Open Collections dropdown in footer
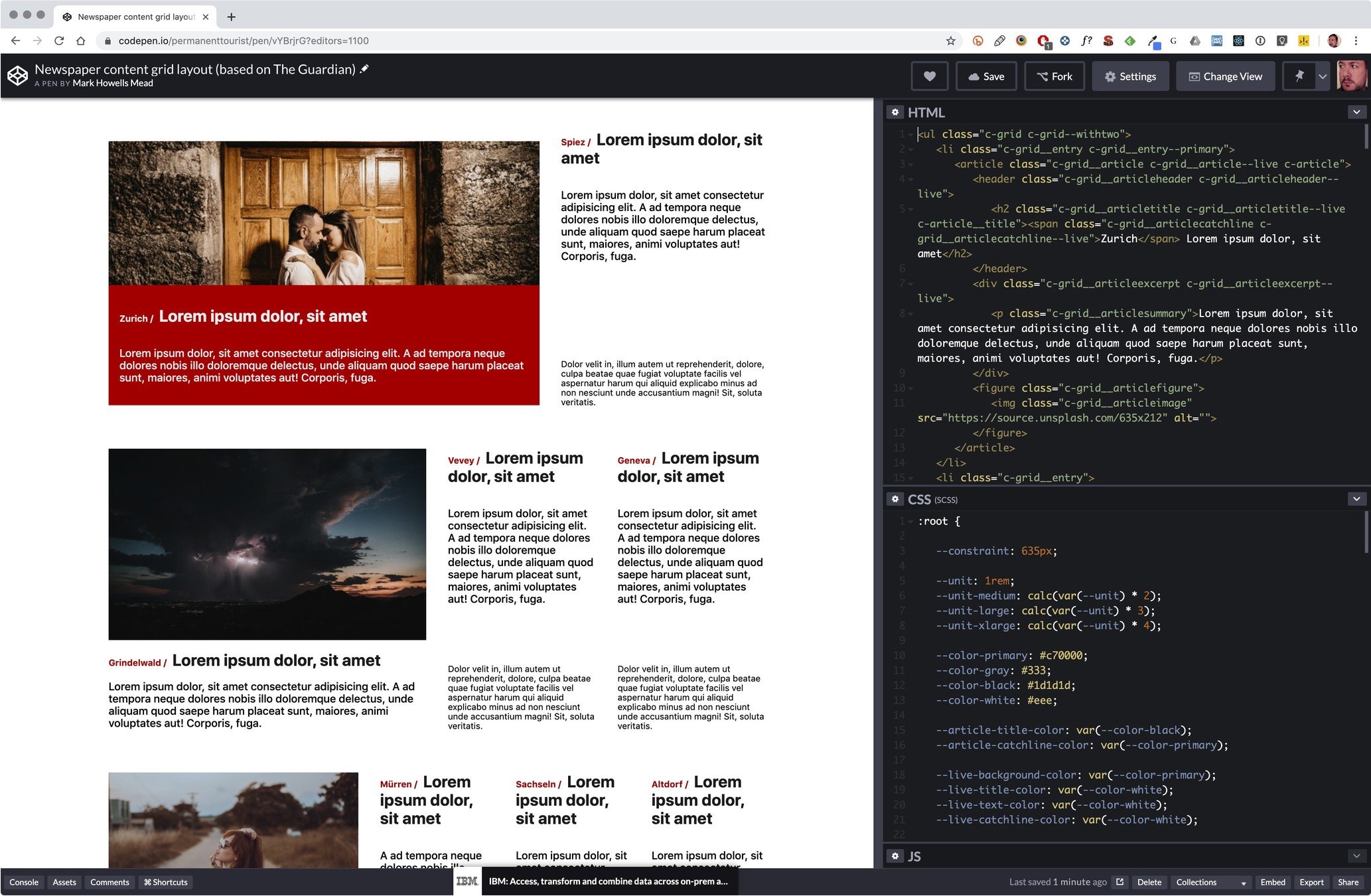 pyautogui.click(x=1210, y=882)
